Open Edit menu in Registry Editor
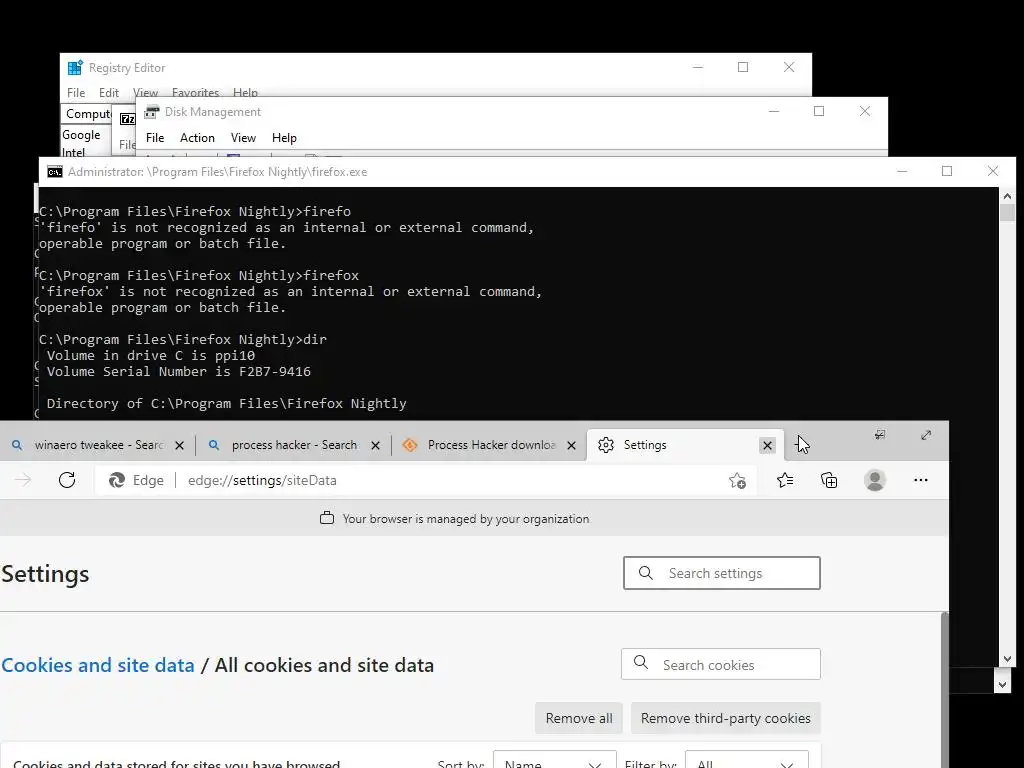The height and width of the screenshot is (768, 1024). click(109, 93)
